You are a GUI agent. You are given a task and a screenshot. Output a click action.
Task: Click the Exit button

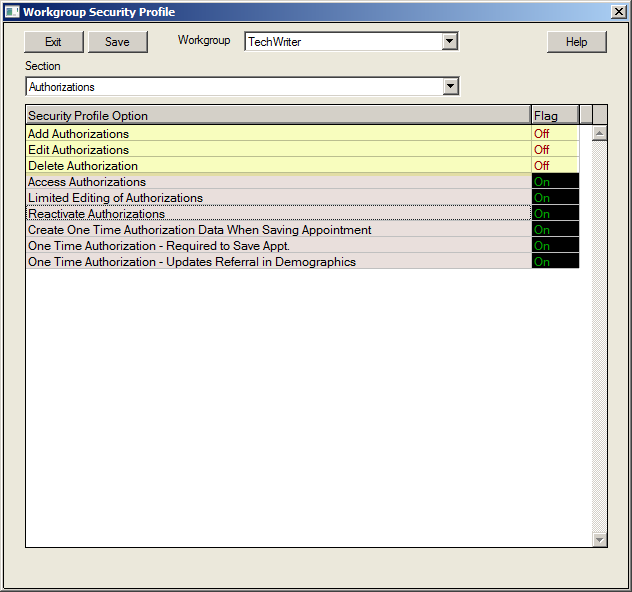tap(53, 42)
